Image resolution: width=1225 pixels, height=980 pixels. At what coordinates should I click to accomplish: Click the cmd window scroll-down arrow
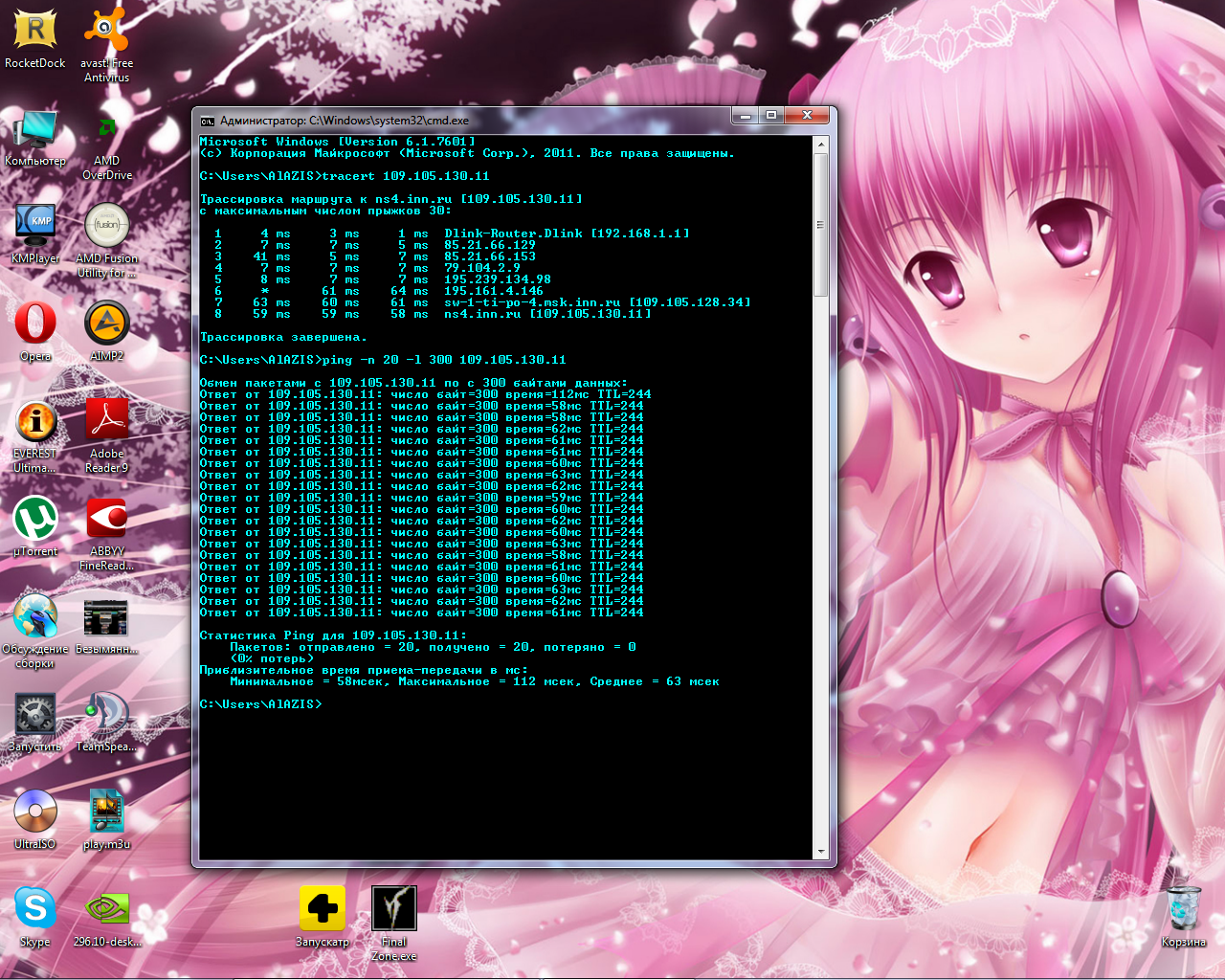point(820,852)
